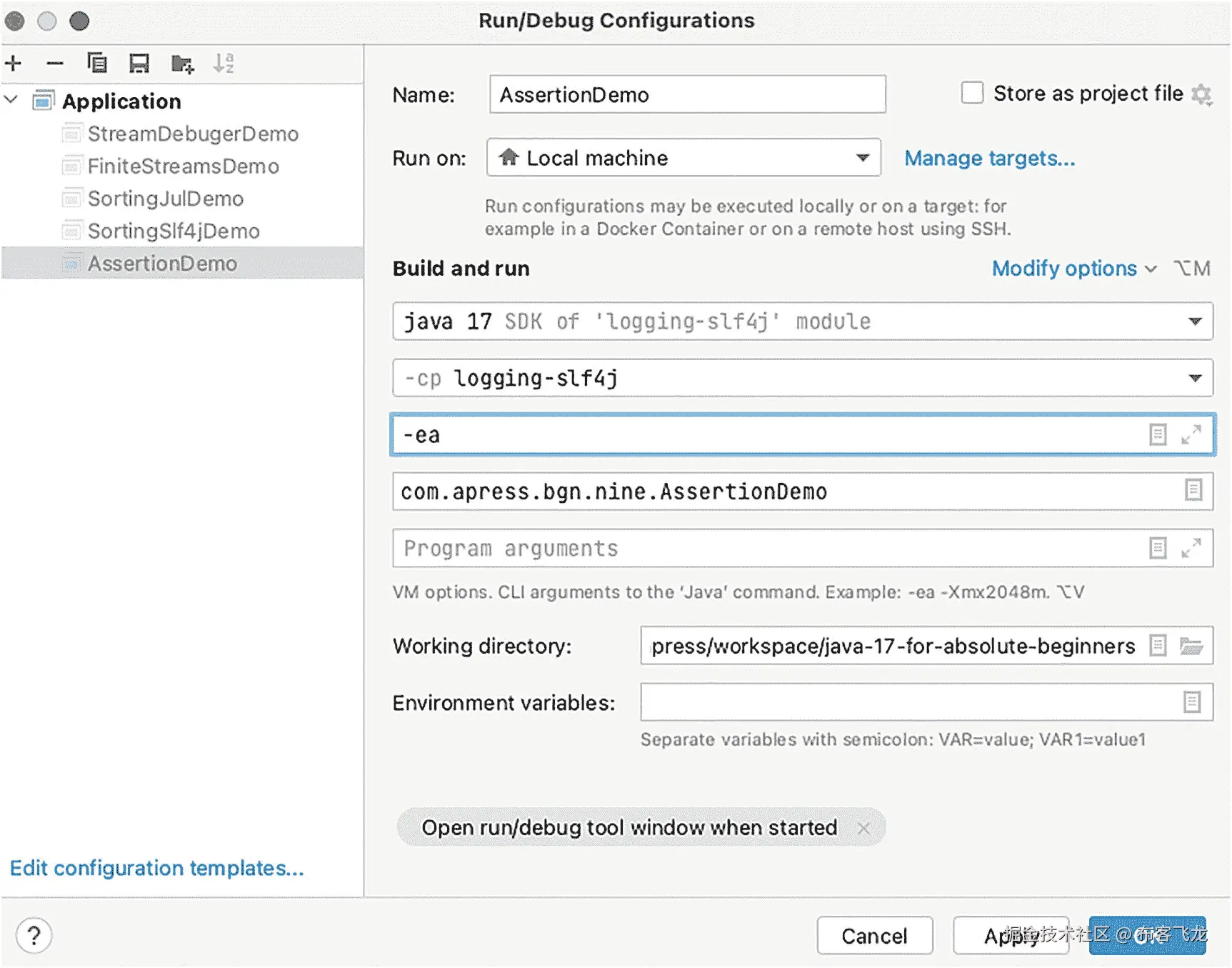1232x968 pixels.
Task: Click the Program arguments input field
Action: 764,549
